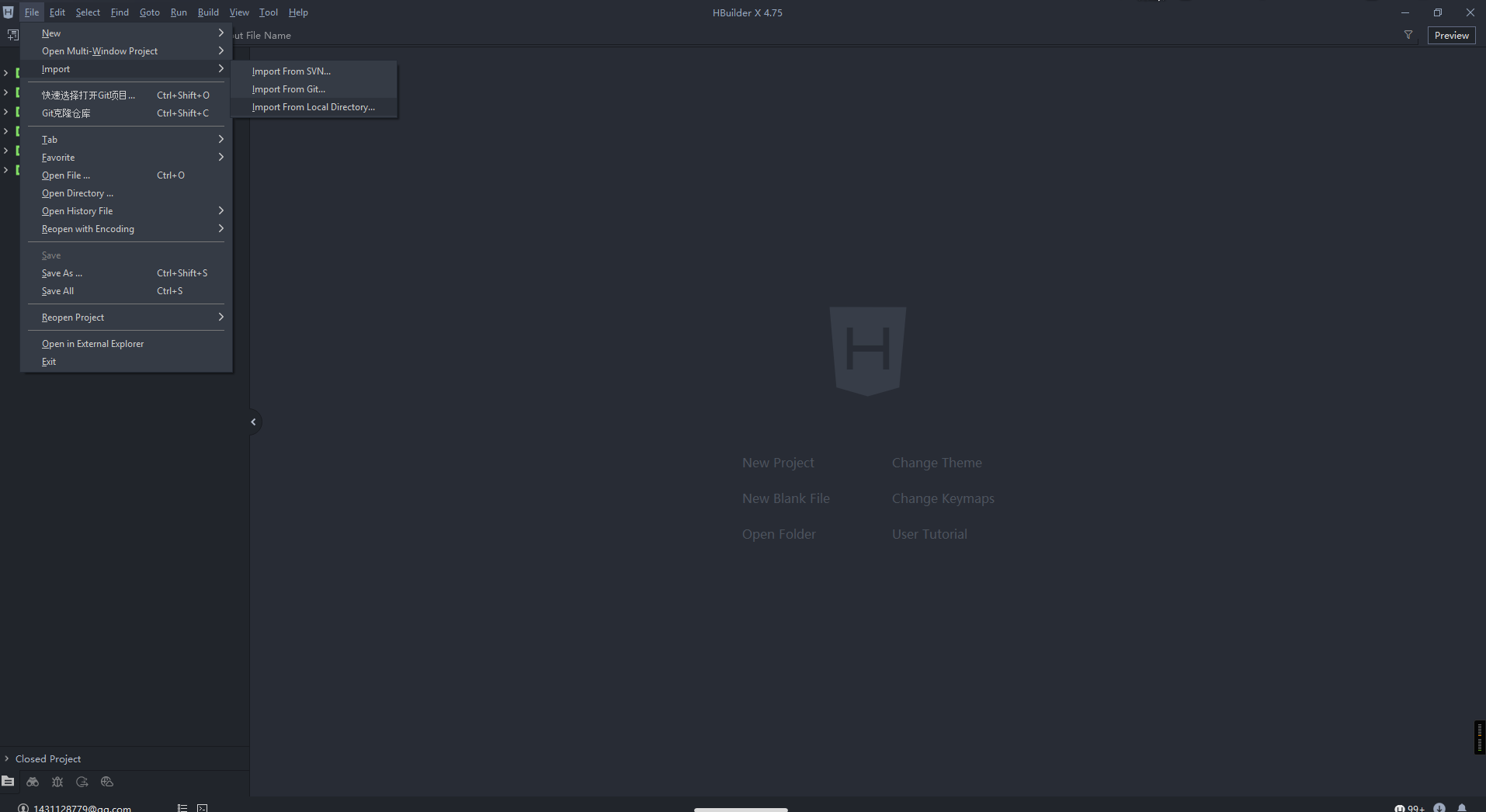This screenshot has height=812, width=1486.
Task: Open the bug debug panel icon
Action: click(57, 782)
